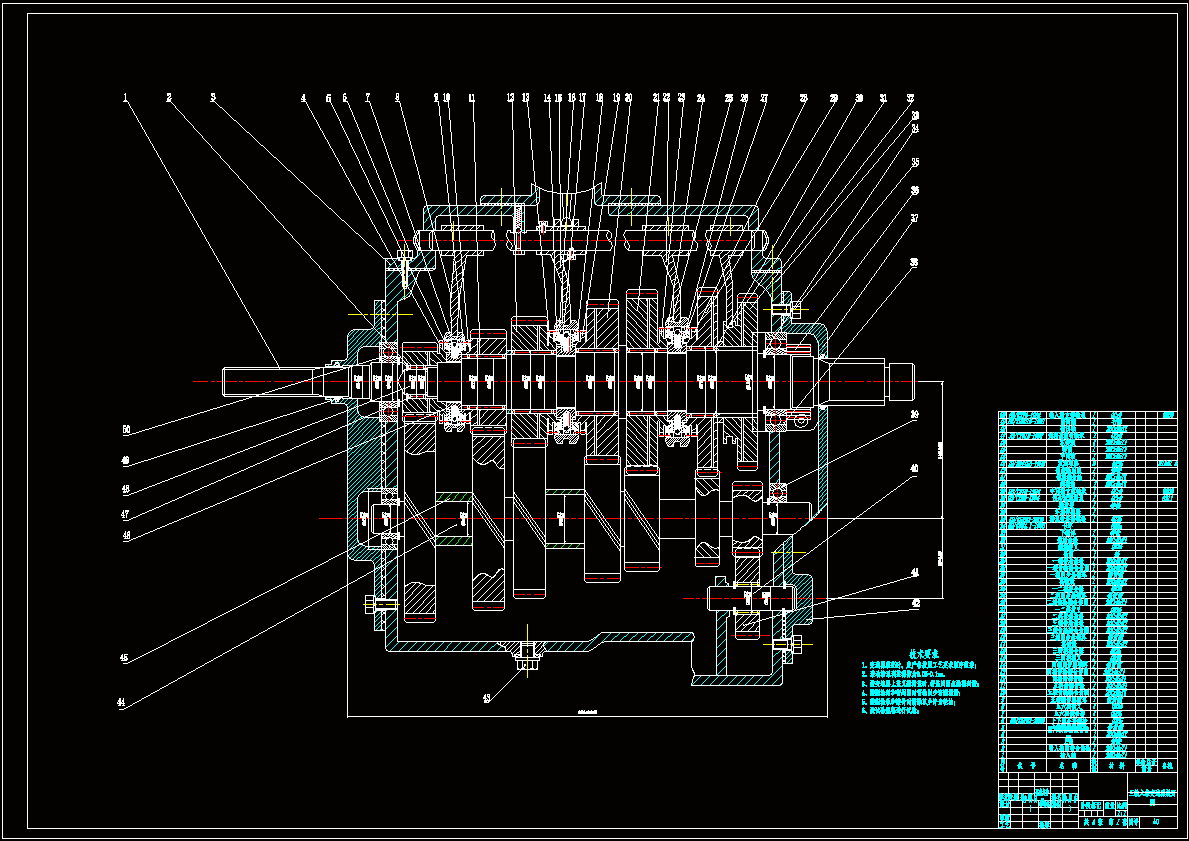The height and width of the screenshot is (841, 1189).
Task: Select callout number 29
Action: tap(833, 98)
